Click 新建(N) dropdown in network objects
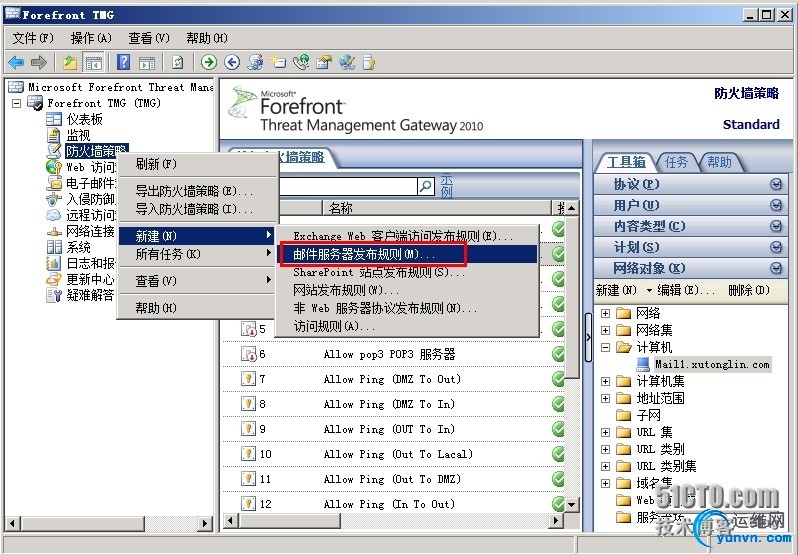 click(624, 290)
